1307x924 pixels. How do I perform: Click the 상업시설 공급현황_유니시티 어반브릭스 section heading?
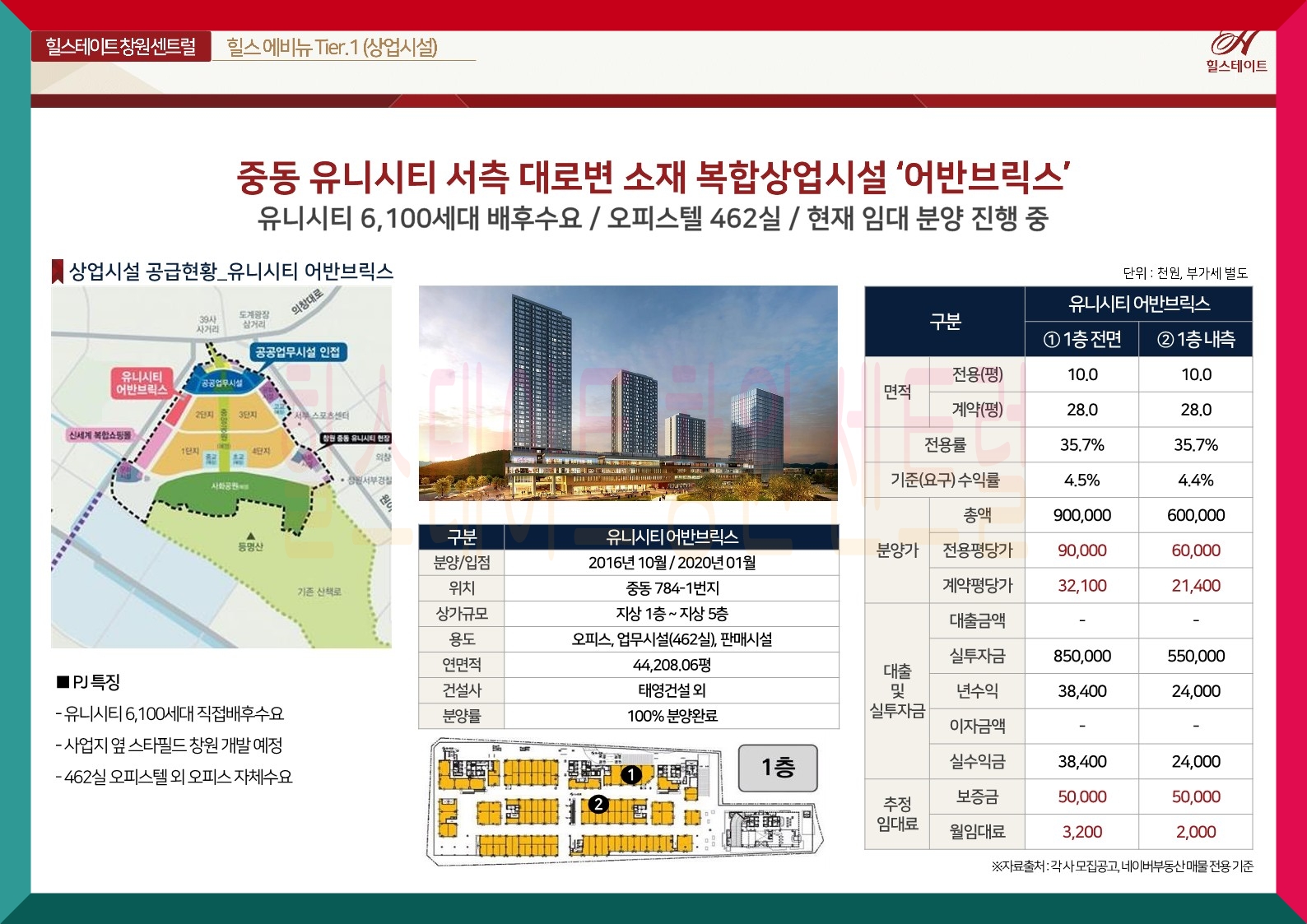coord(231,272)
